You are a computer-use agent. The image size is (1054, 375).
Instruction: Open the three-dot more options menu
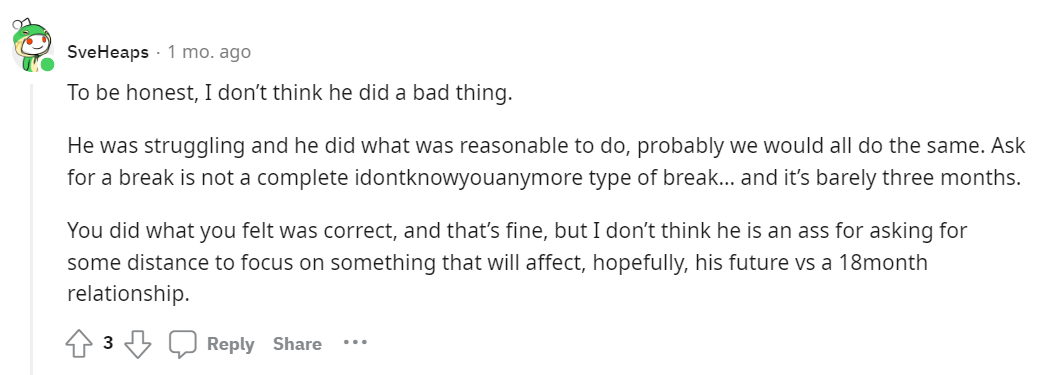coord(355,343)
